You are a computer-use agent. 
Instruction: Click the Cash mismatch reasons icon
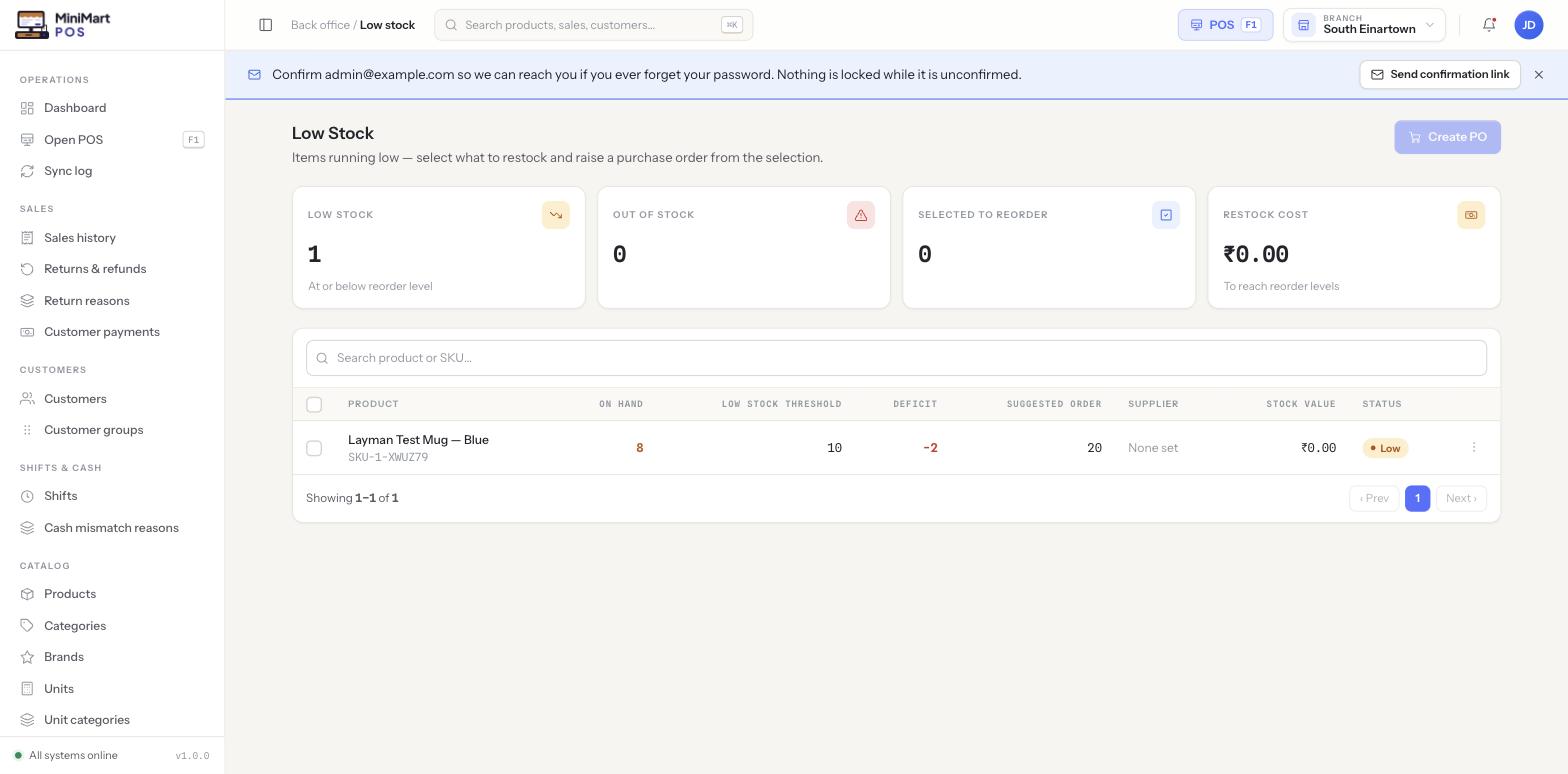tap(27, 528)
